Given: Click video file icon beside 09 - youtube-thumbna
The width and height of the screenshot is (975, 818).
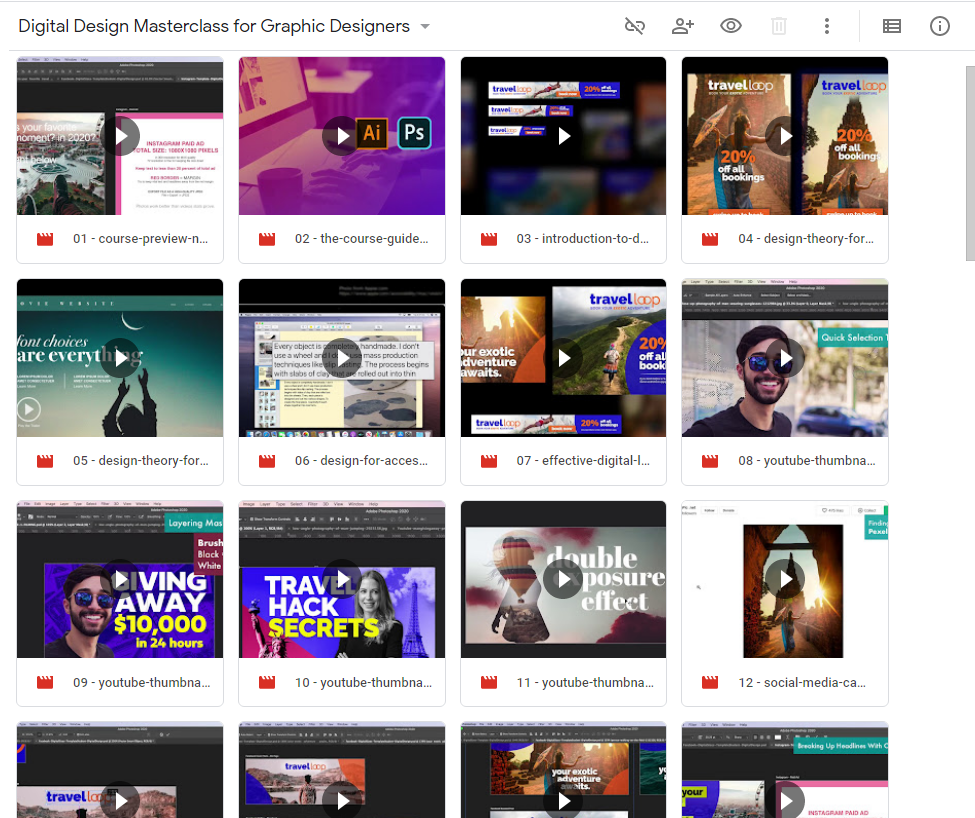Looking at the screenshot, I should 45,682.
